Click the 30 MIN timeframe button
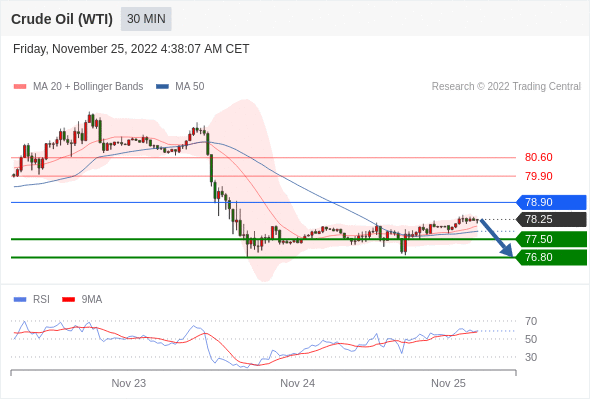The image size is (590, 400). pyautogui.click(x=146, y=19)
